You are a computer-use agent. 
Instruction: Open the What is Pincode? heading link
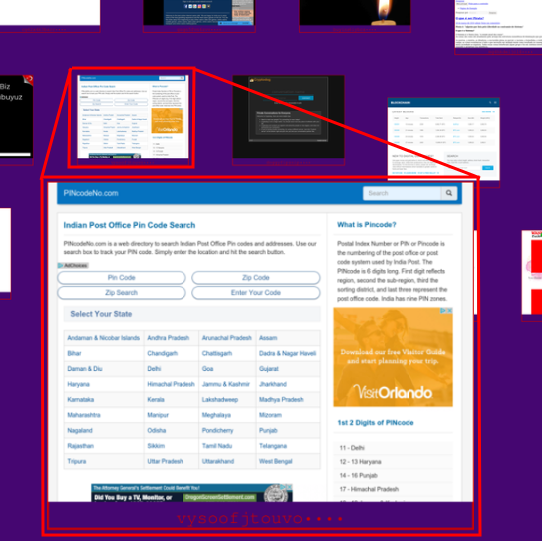(366, 225)
